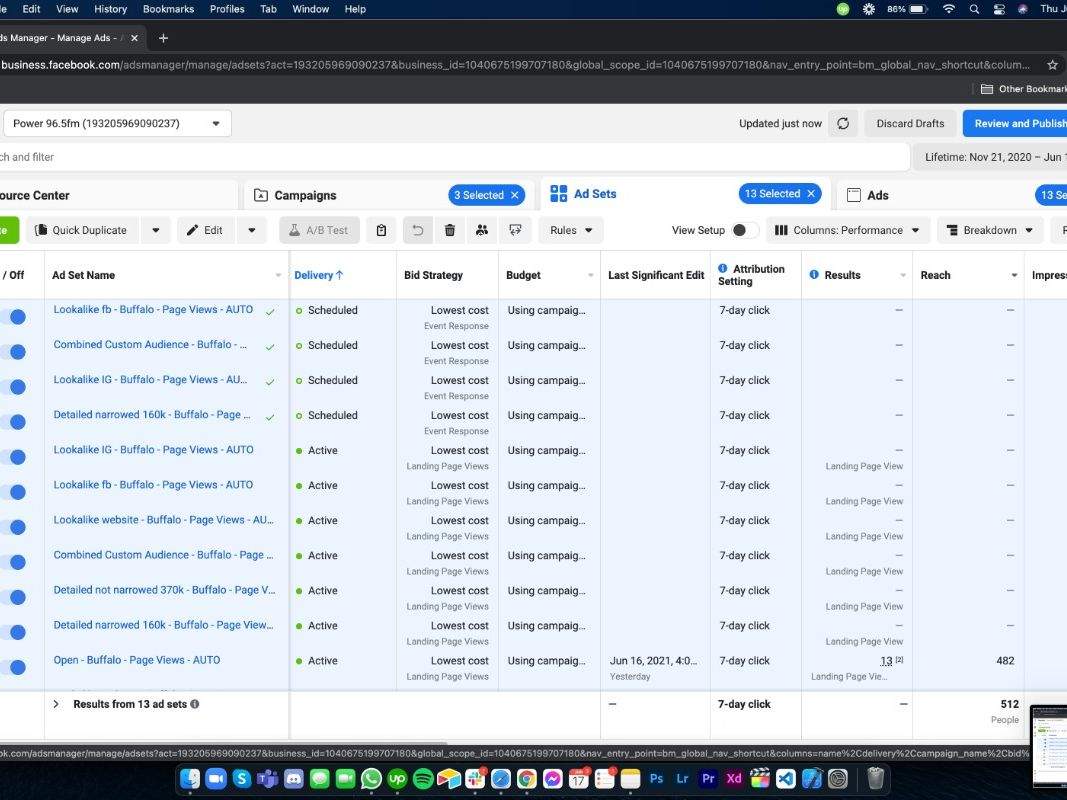Toggle off Detailed narrowed 160k Scheduled ad set
The height and width of the screenshot is (800, 1067).
[14, 422]
